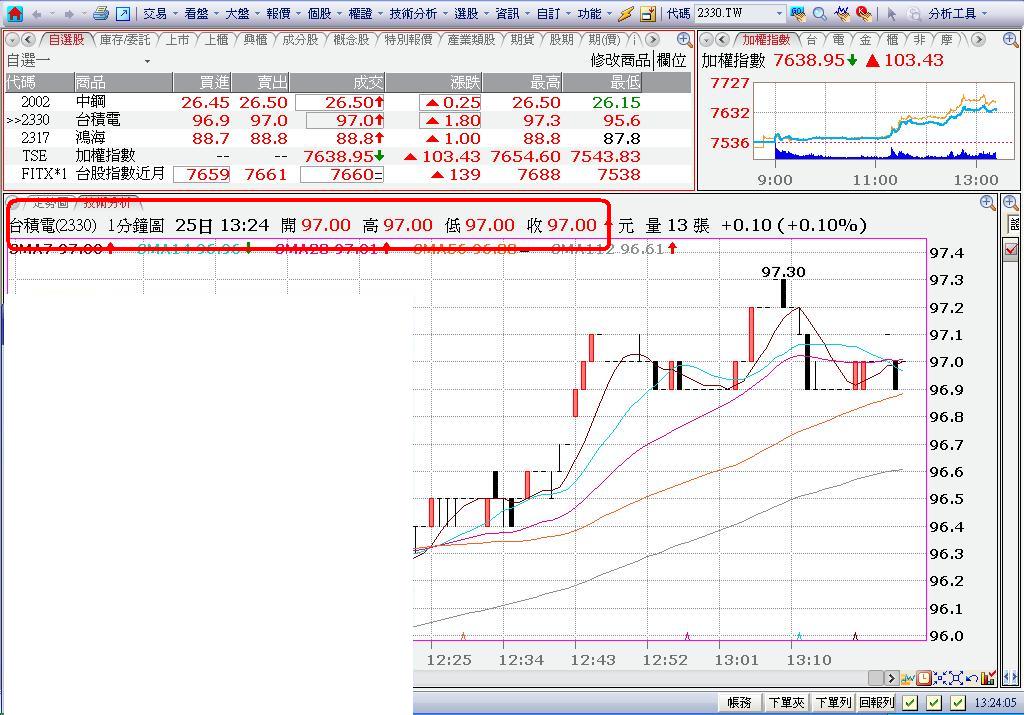
Task: Open the forward arrow history dropdown
Action: 84,13
